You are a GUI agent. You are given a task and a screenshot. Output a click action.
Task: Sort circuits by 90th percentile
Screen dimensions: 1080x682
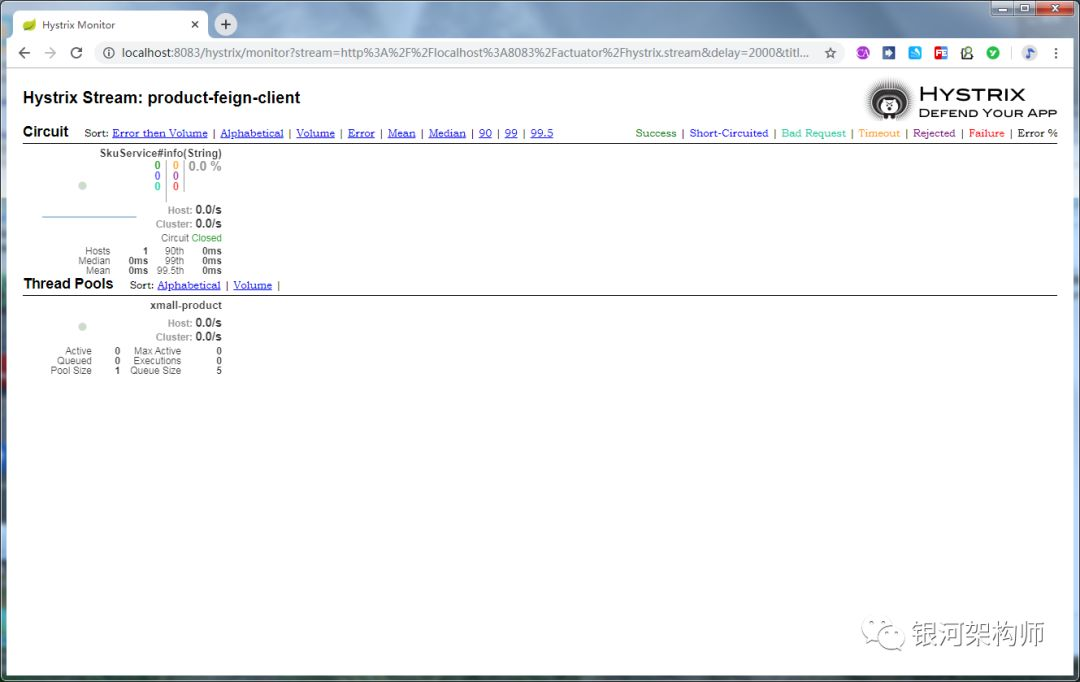pos(486,133)
